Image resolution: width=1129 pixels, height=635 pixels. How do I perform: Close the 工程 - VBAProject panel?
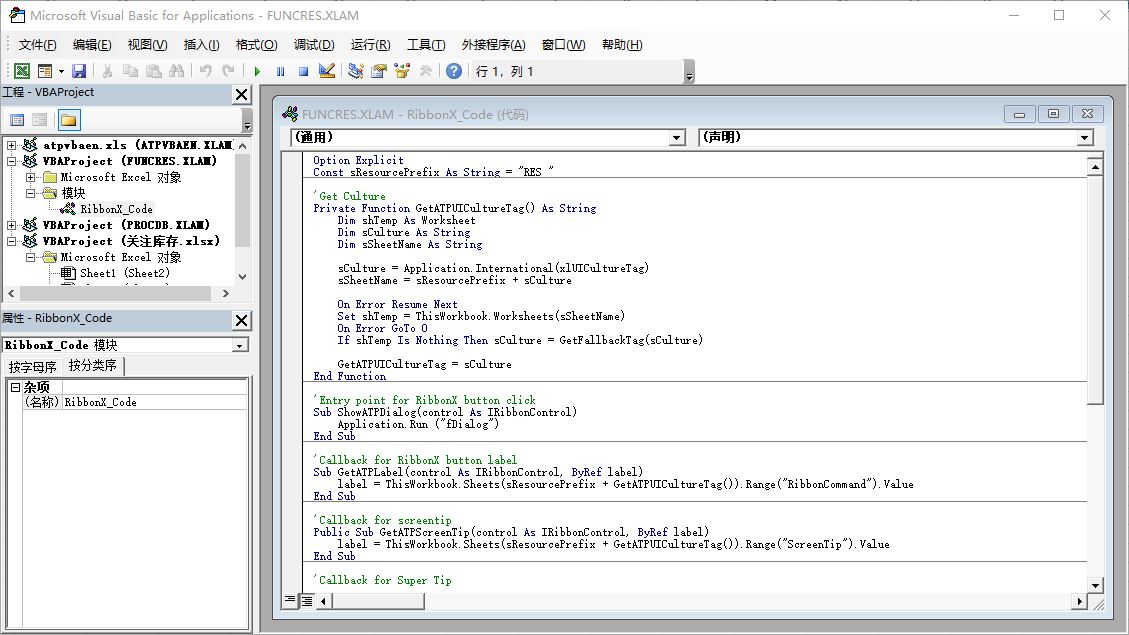pos(242,94)
